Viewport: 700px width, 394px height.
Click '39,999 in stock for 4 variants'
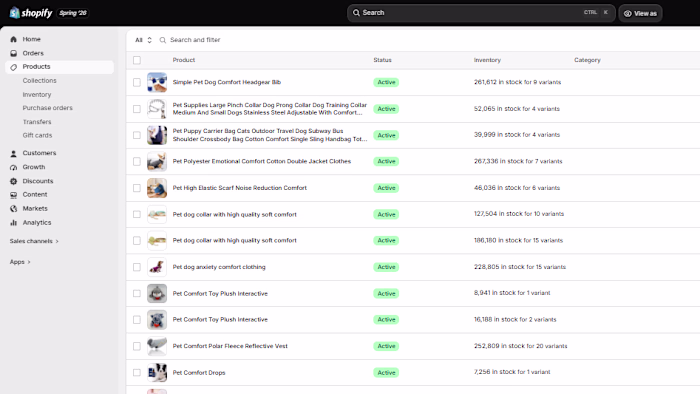pyautogui.click(x=517, y=135)
